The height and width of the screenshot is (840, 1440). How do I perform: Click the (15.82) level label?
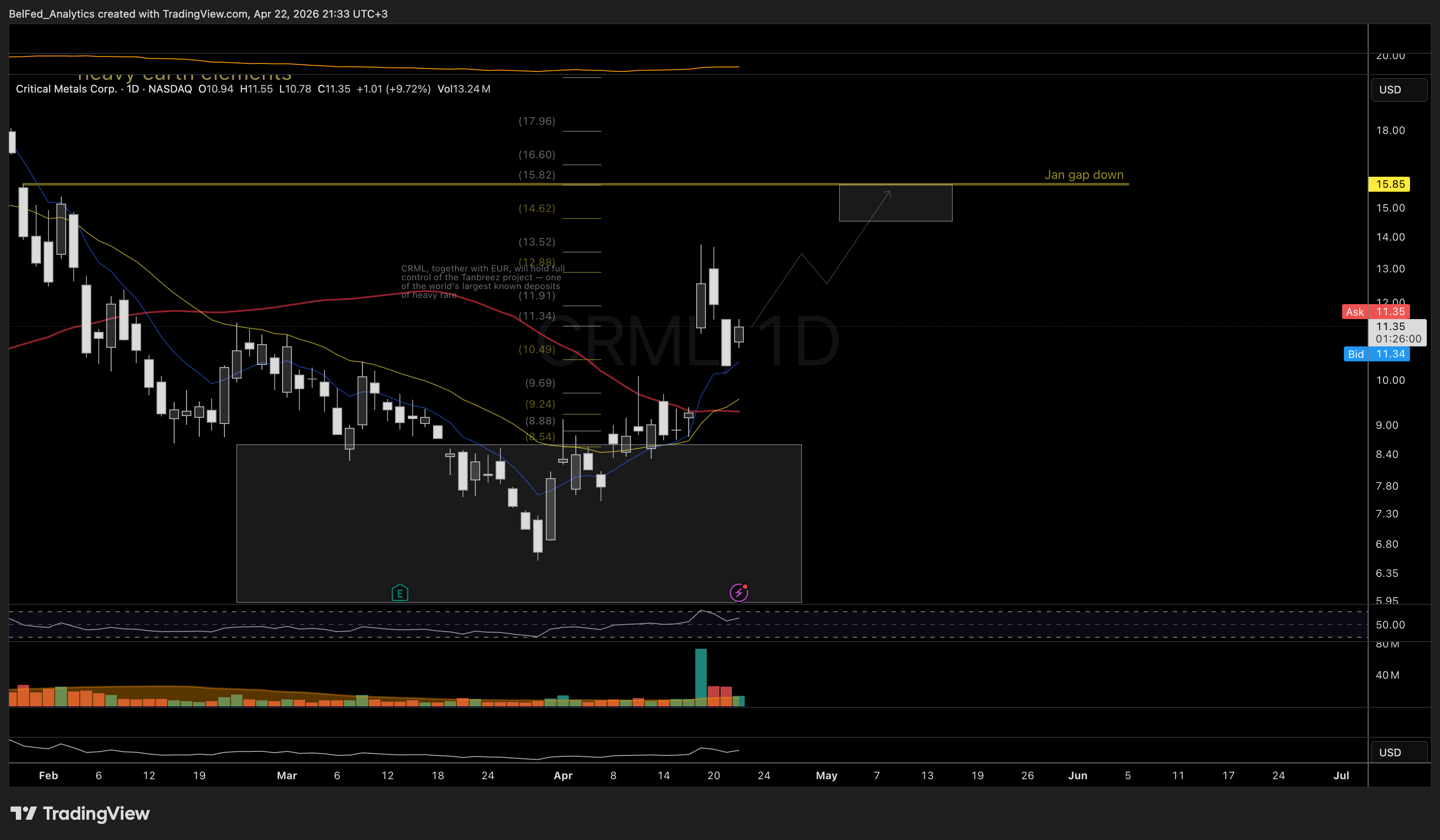tap(537, 175)
